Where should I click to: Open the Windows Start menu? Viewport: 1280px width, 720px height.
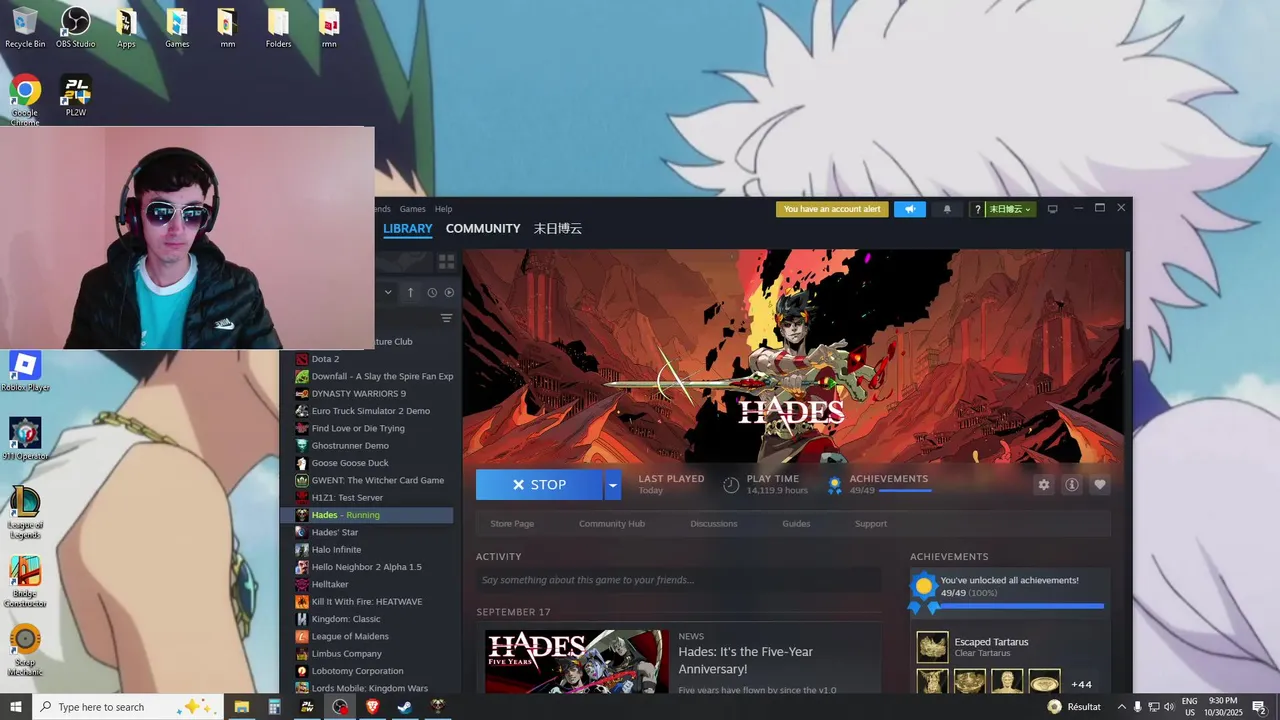pyautogui.click(x=16, y=707)
